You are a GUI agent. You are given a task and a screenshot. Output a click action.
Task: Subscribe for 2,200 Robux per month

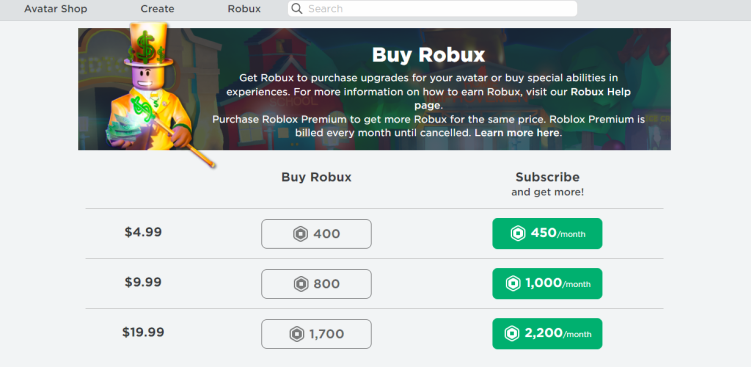click(547, 333)
